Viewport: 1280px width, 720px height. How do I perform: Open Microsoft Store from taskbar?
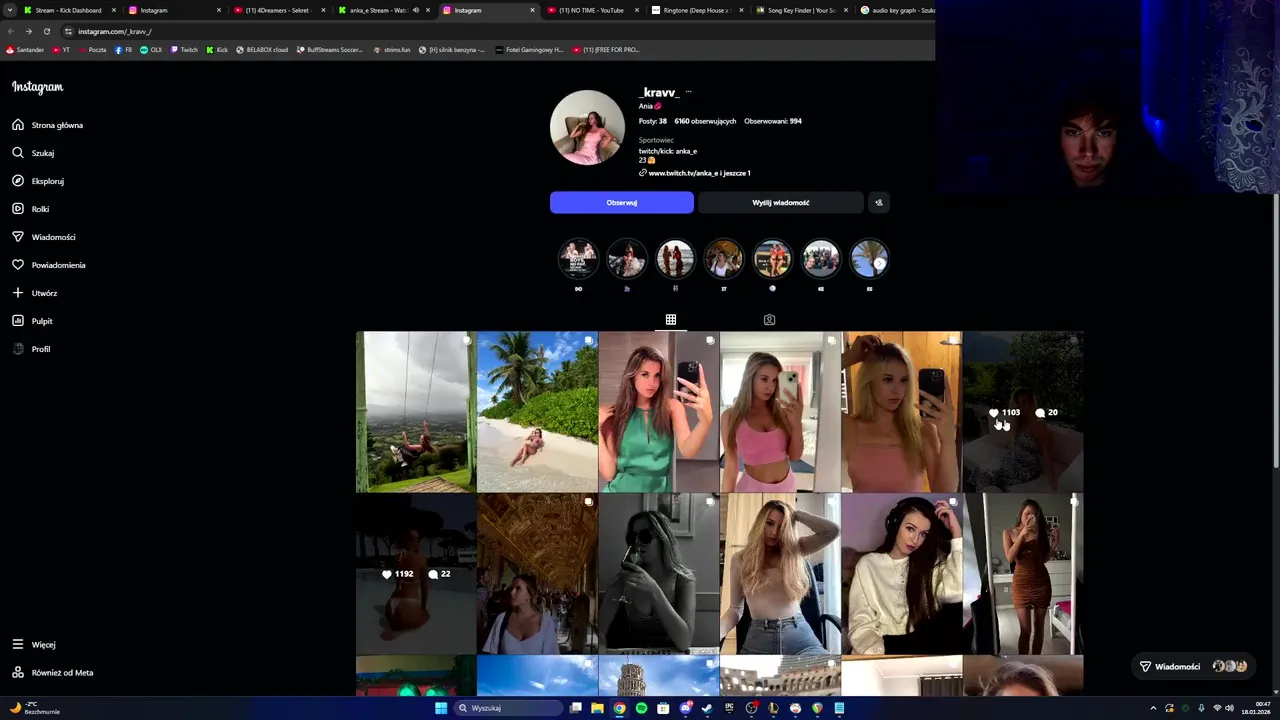663,708
